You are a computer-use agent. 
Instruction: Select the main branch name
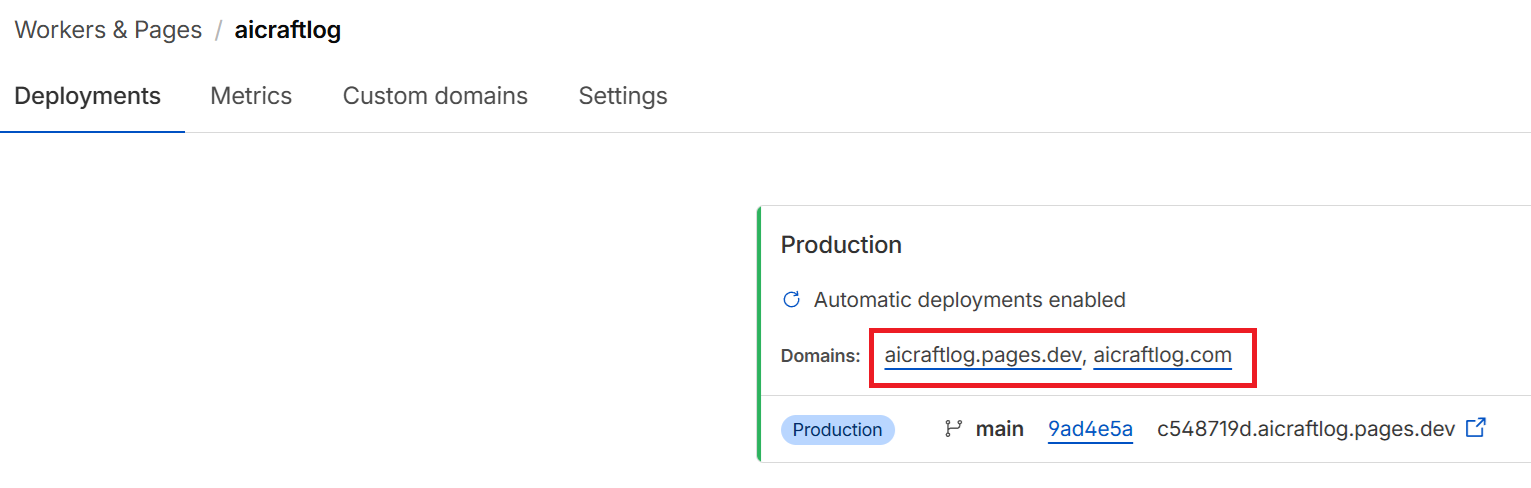(999, 430)
